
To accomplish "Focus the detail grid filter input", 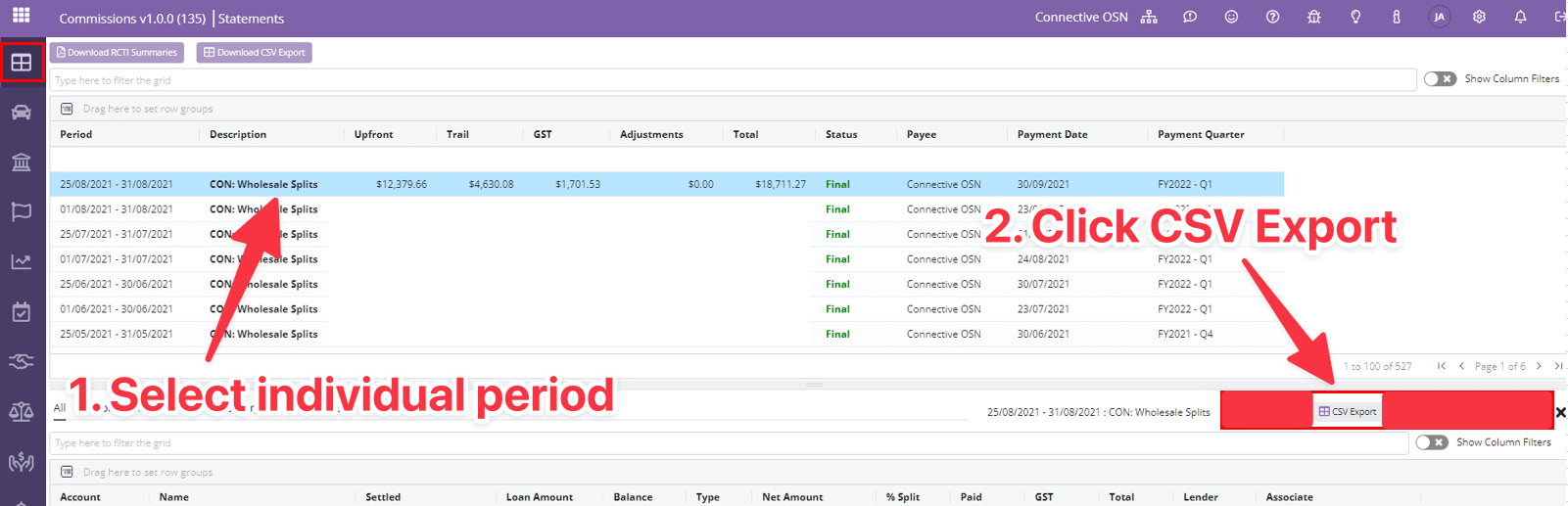I will pyautogui.click(x=730, y=443).
